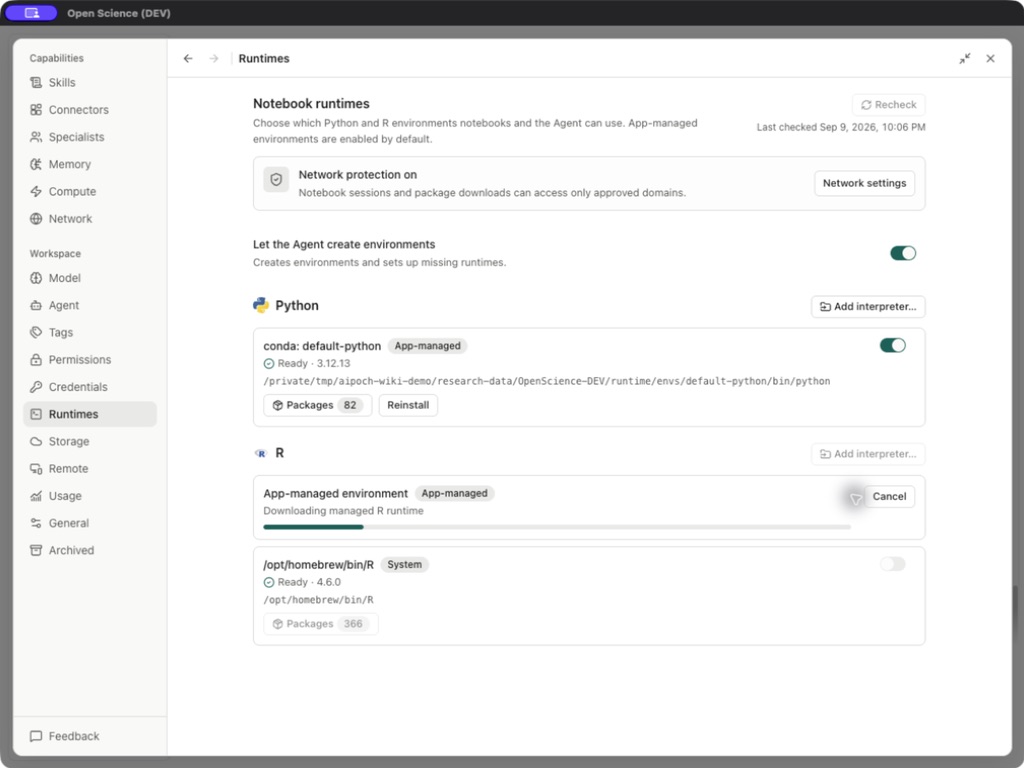This screenshot has width=1024, height=768.
Task: Click Add interpreter for R
Action: (x=868, y=454)
